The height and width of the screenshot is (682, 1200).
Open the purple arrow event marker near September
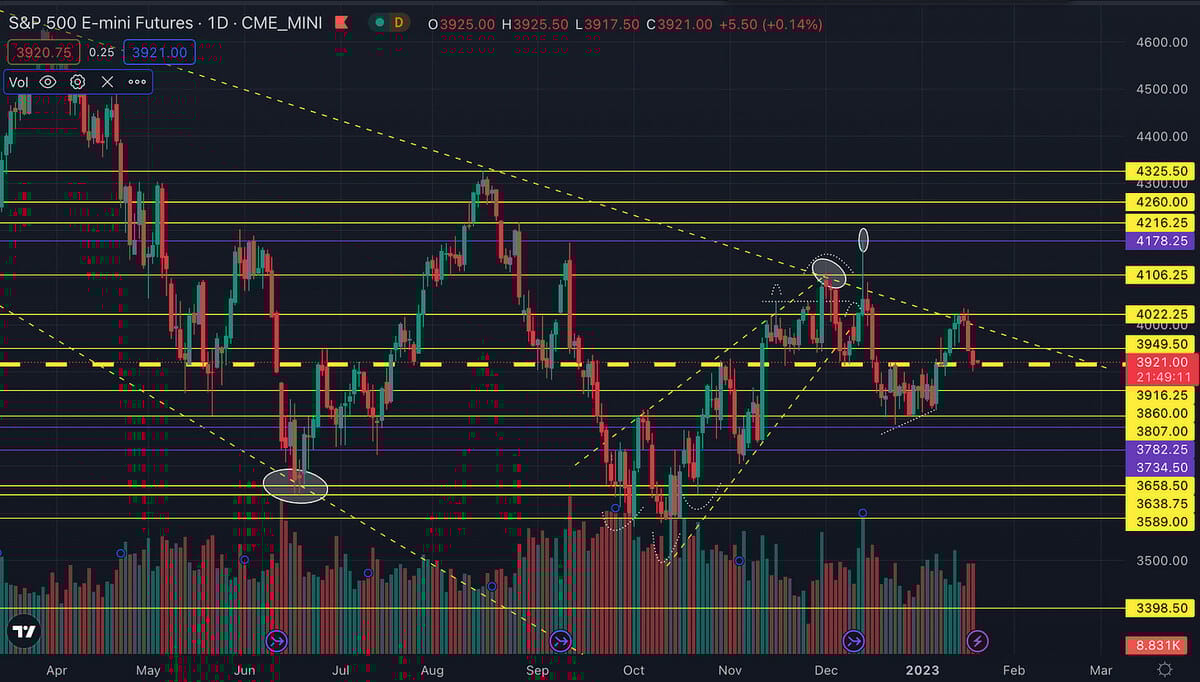pos(560,640)
